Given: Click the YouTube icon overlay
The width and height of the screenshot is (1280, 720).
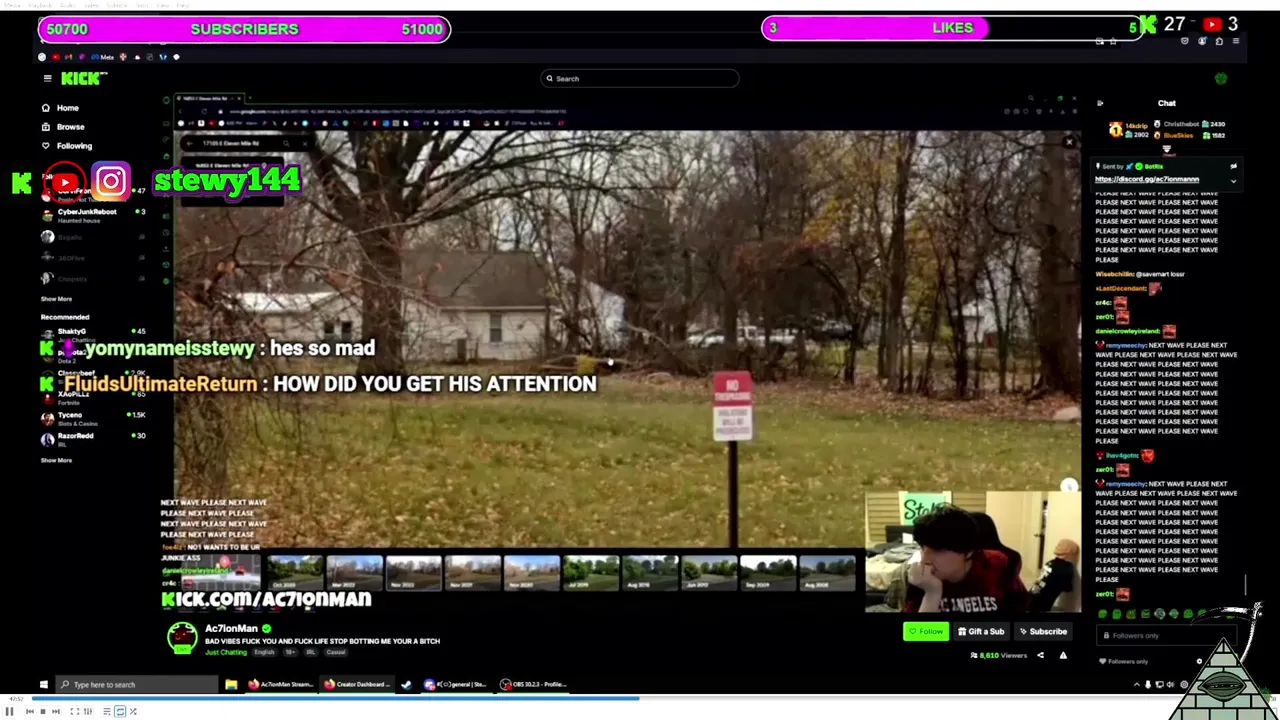Looking at the screenshot, I should tap(64, 182).
